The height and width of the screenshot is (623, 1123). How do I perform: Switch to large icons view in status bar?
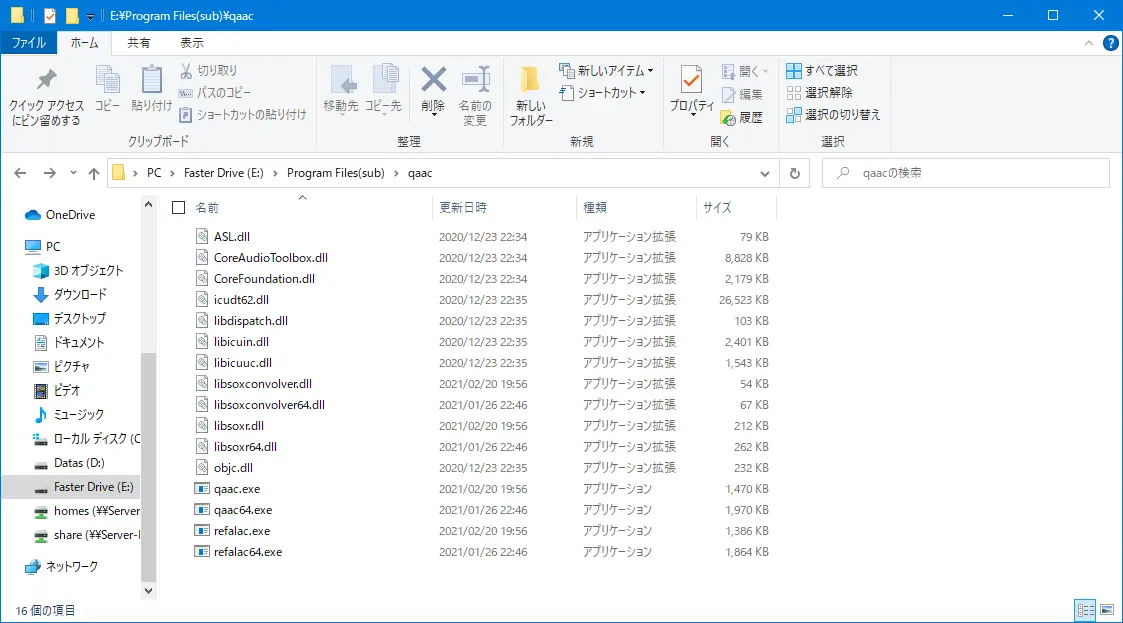(x=1107, y=610)
